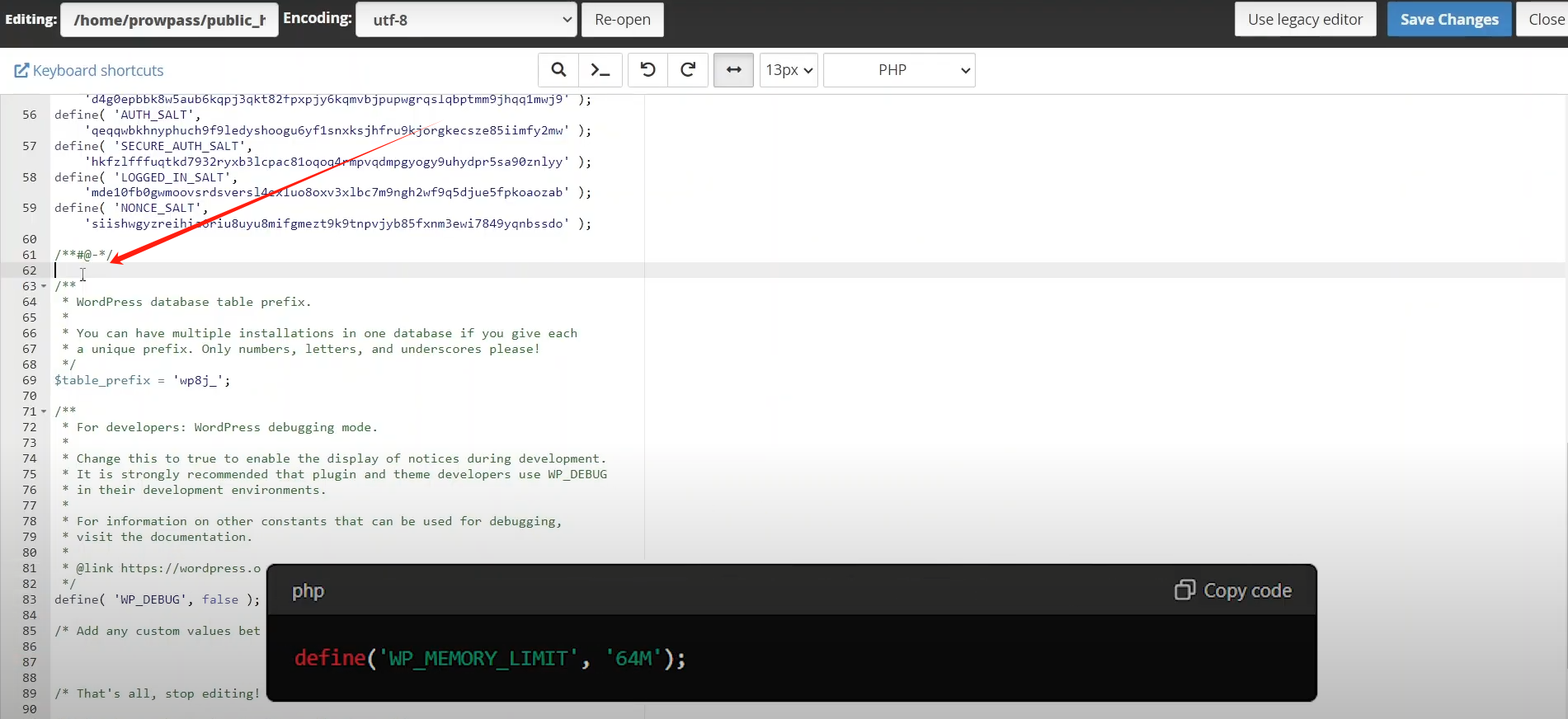Click the search magnifier icon
The height and width of the screenshot is (719, 1568).
click(558, 70)
